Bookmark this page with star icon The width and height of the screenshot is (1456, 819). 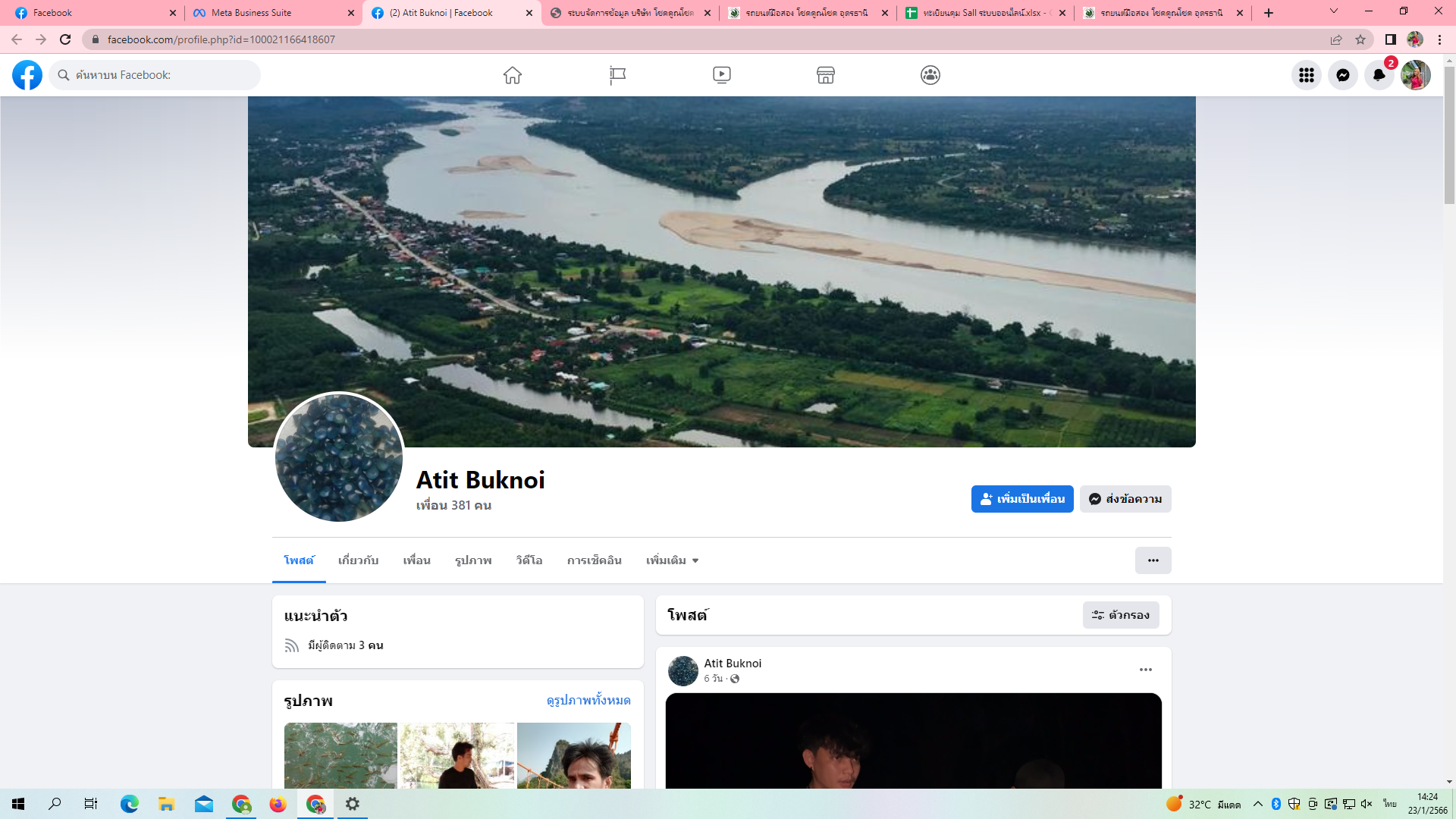pyautogui.click(x=1360, y=39)
